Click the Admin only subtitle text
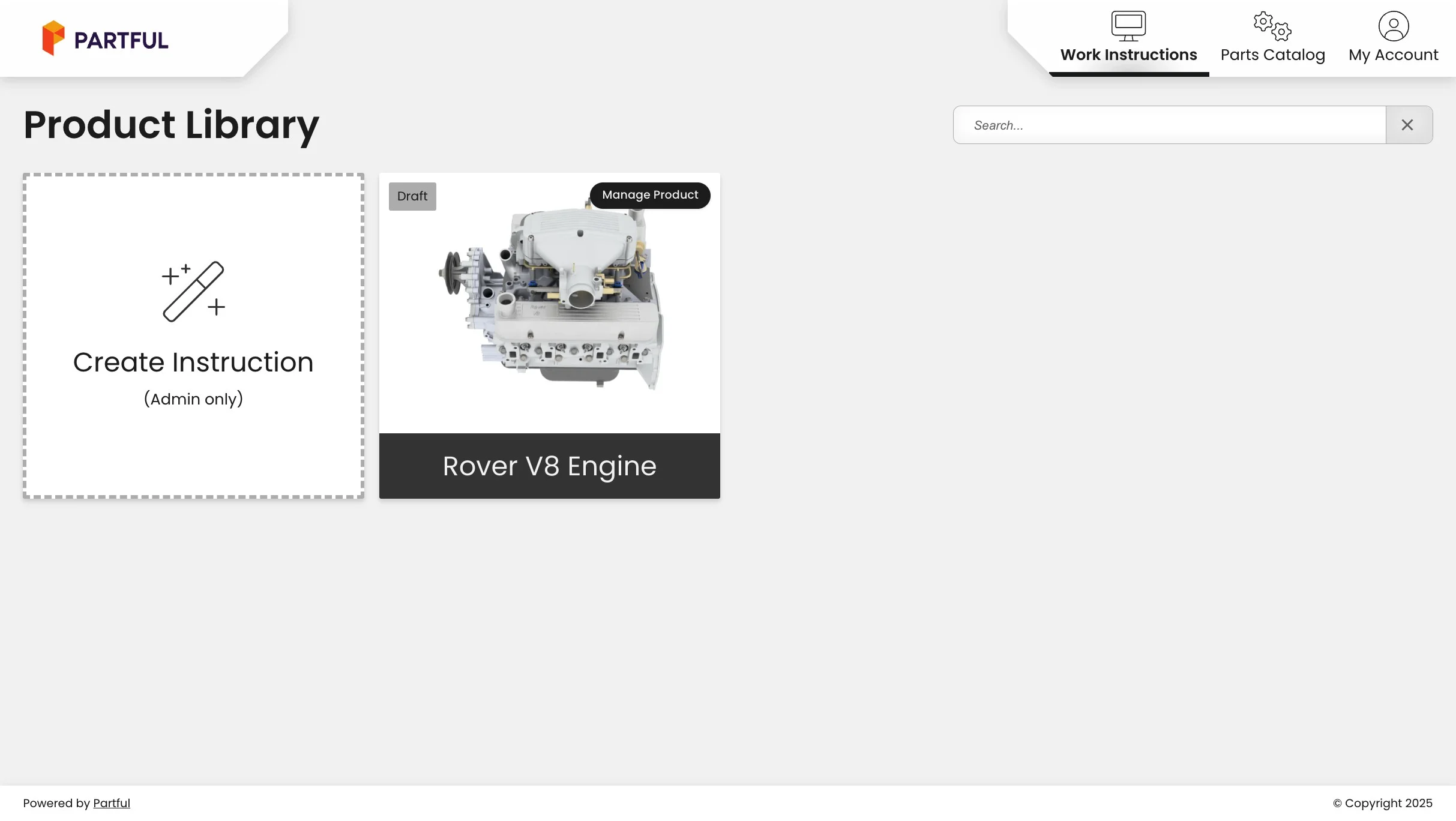 click(x=193, y=399)
